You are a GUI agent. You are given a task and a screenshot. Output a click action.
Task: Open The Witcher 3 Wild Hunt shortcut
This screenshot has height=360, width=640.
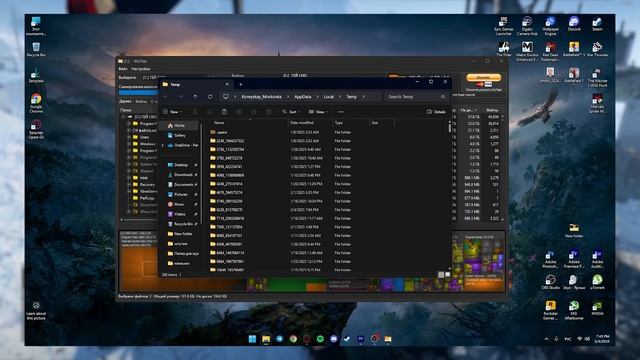(597, 78)
